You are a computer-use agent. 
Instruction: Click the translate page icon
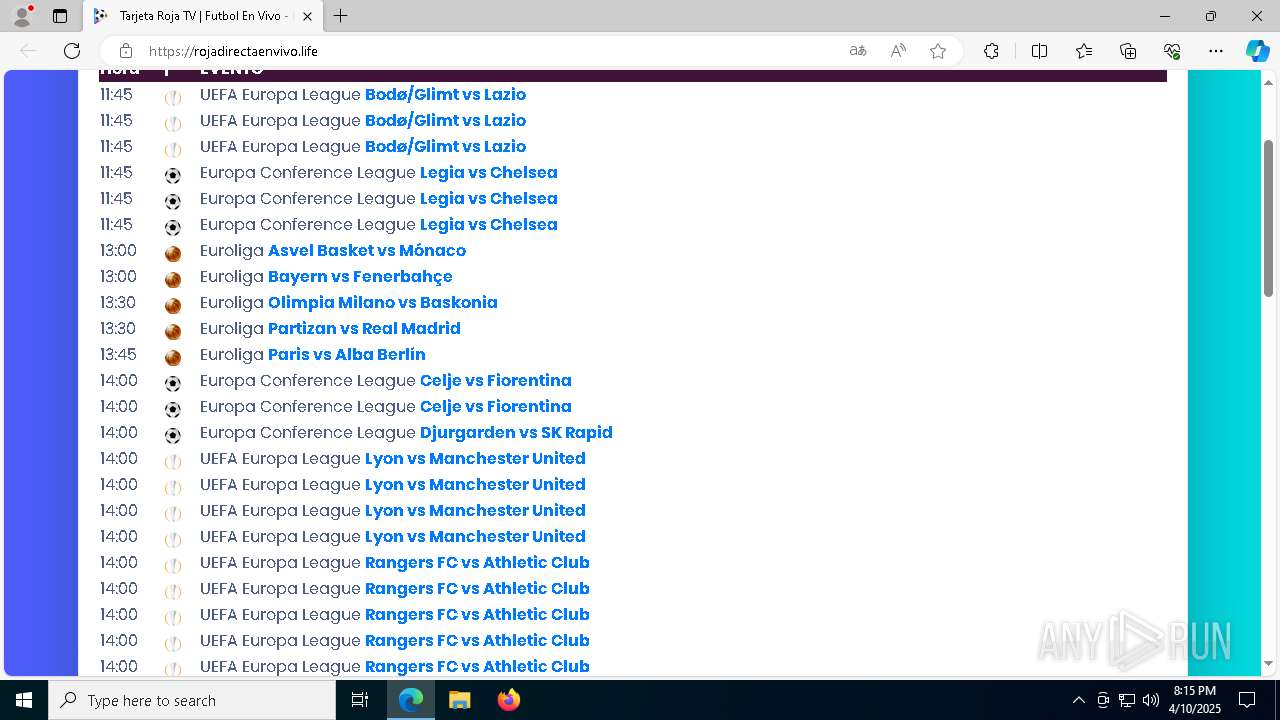pos(858,51)
